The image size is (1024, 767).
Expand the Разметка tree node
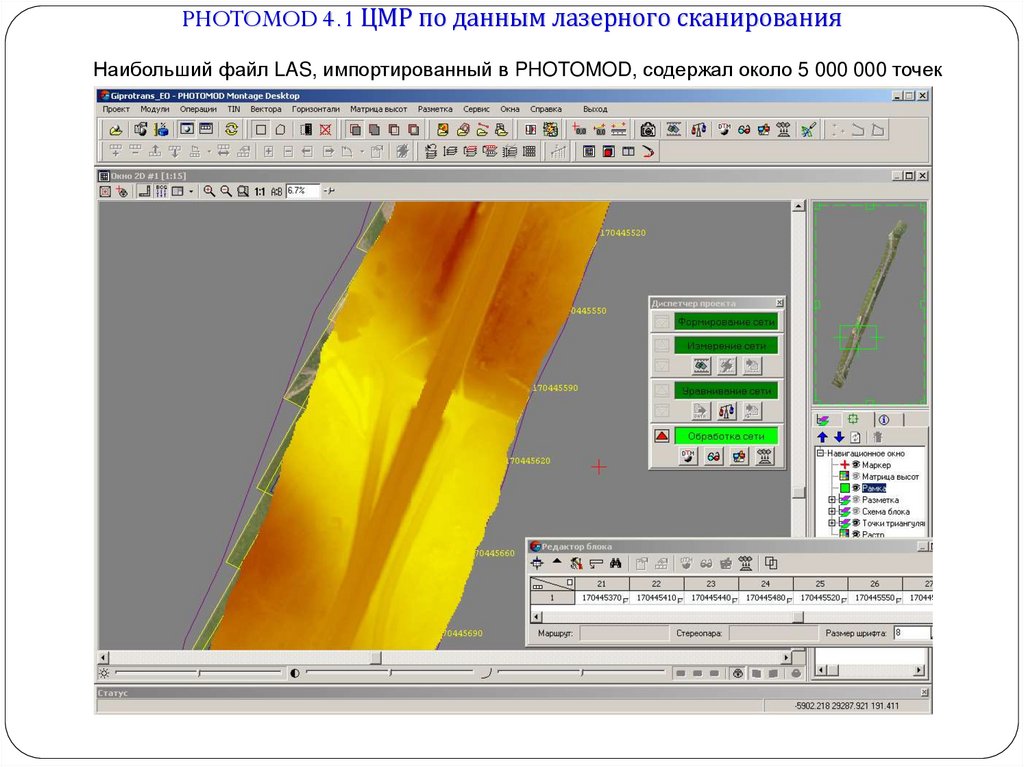[x=831, y=500]
